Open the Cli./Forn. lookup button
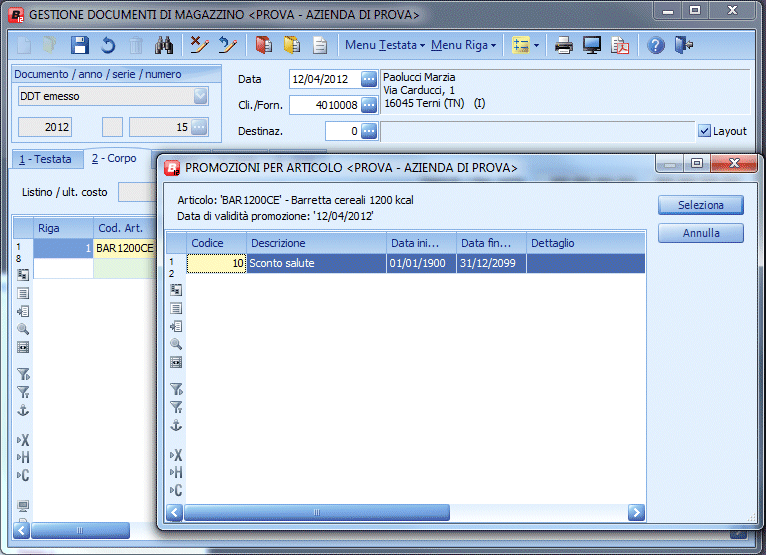The image size is (766, 555). 369,105
